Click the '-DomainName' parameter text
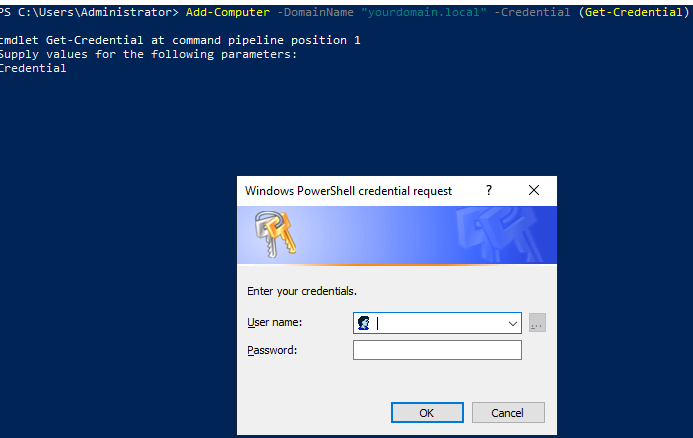693x438 pixels. 316,12
